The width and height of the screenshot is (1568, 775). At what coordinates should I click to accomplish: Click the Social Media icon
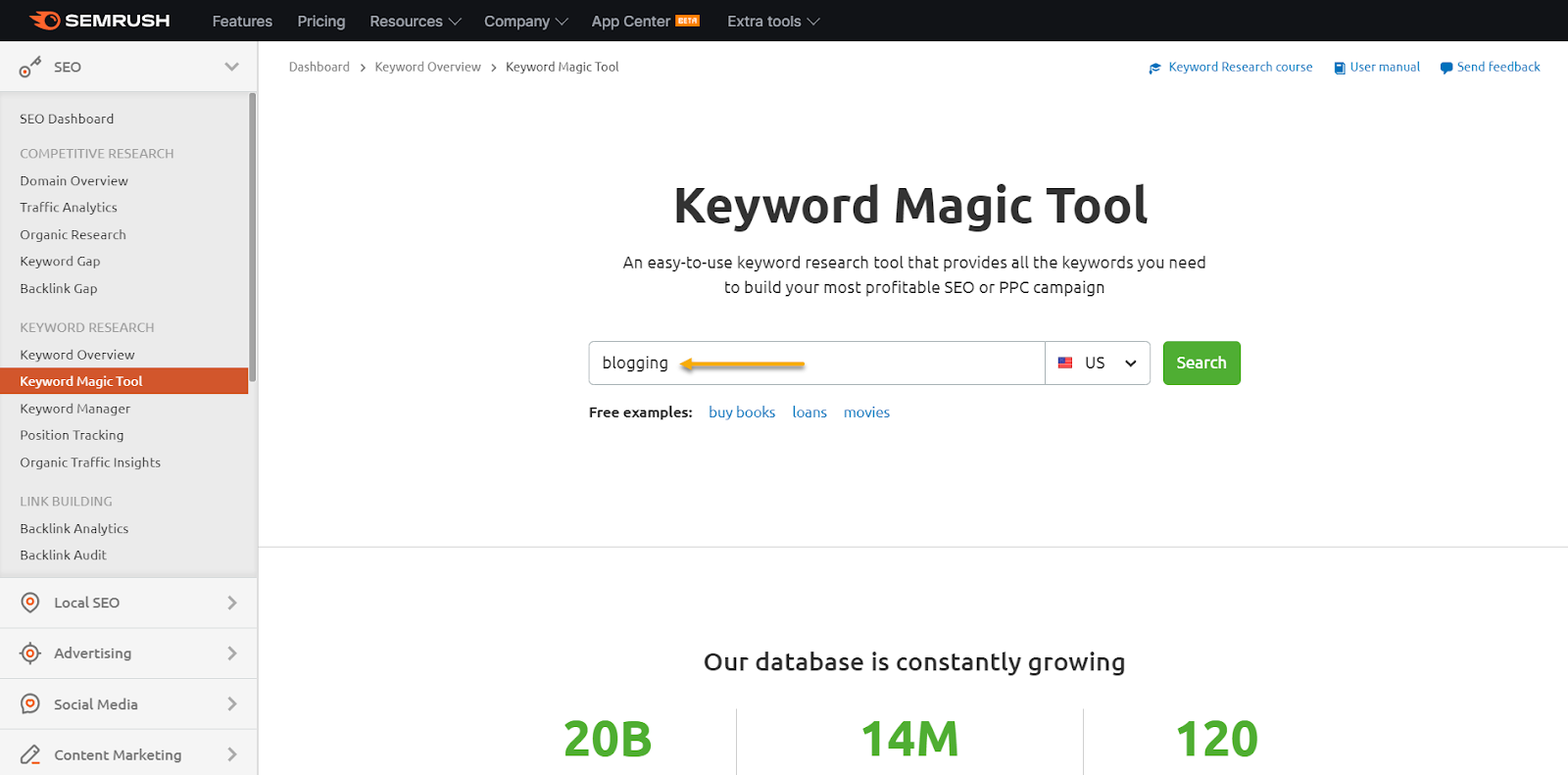(x=30, y=704)
